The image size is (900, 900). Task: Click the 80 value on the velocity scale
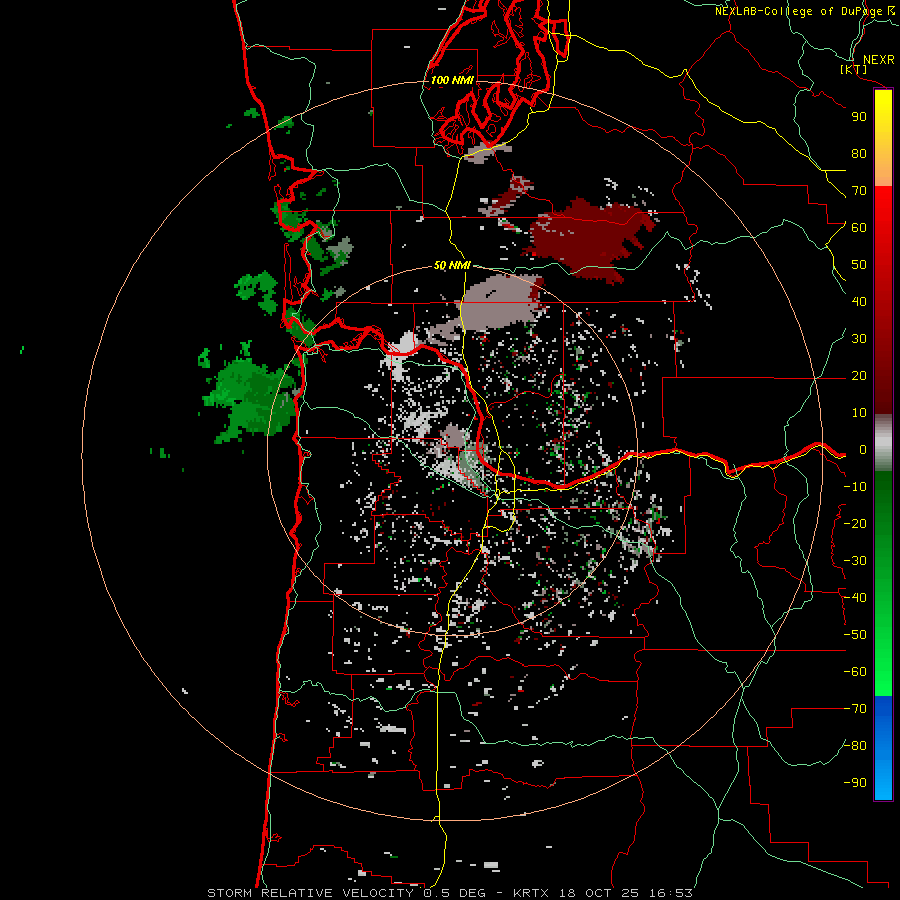click(x=859, y=154)
